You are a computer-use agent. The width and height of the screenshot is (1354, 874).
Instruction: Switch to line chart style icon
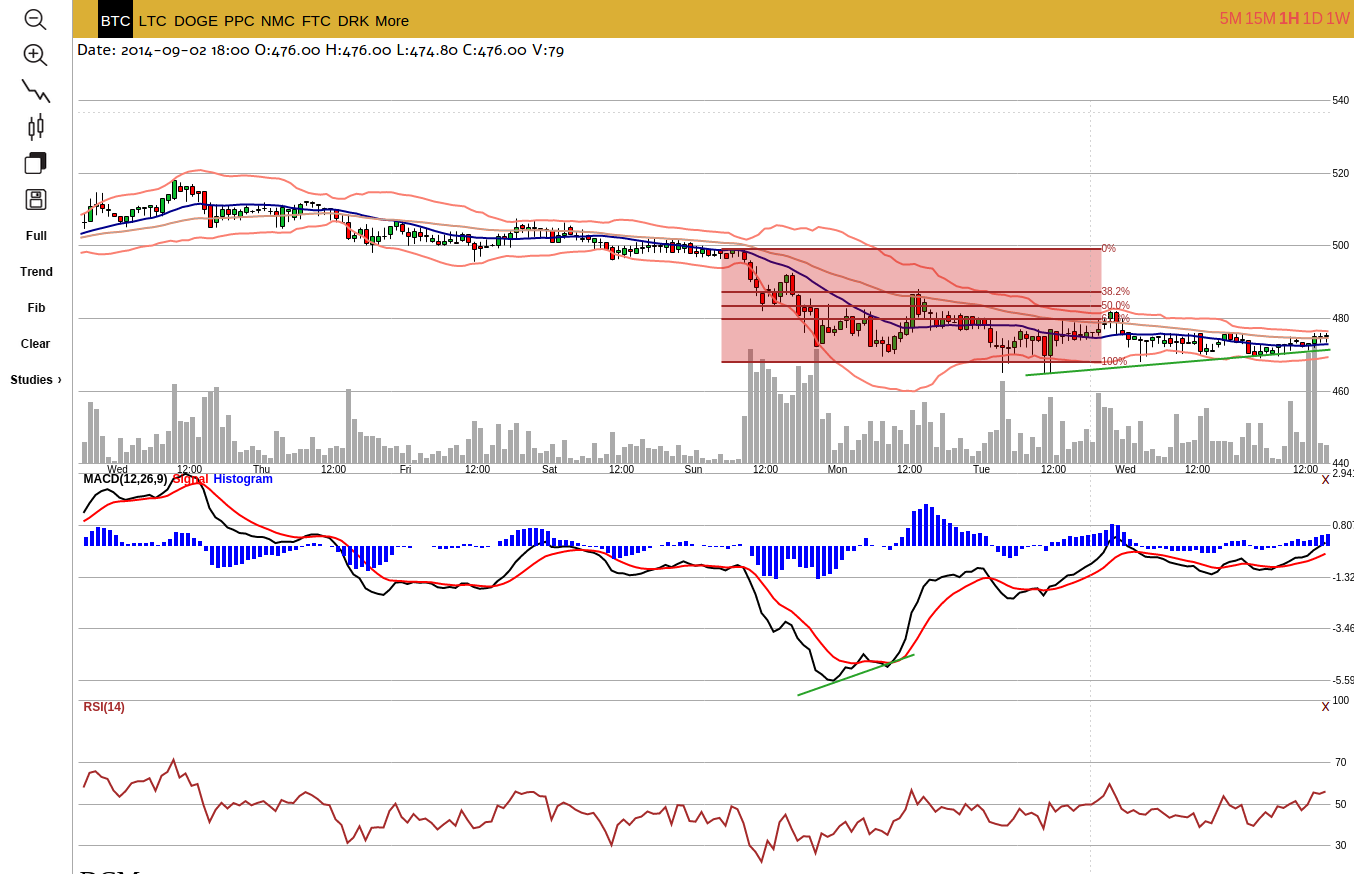[36, 91]
